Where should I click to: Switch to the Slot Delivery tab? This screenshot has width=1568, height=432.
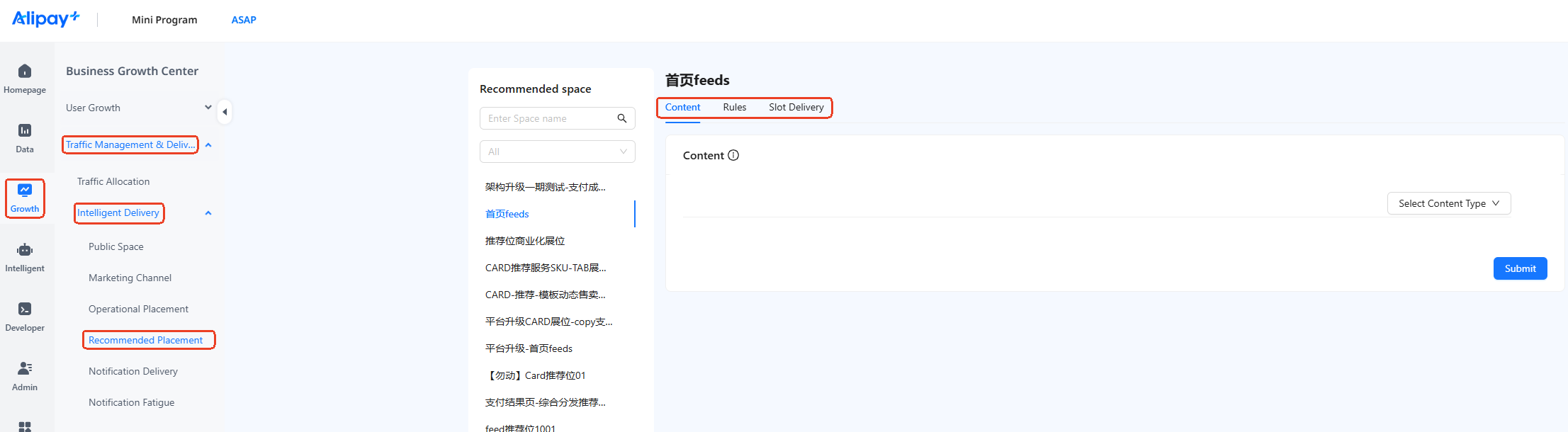[796, 107]
